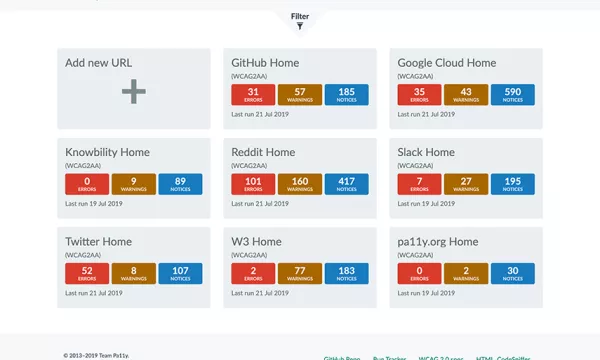Click W3 Home's 183 notices badge
Viewport: 600px width, 360px height.
coord(347,274)
